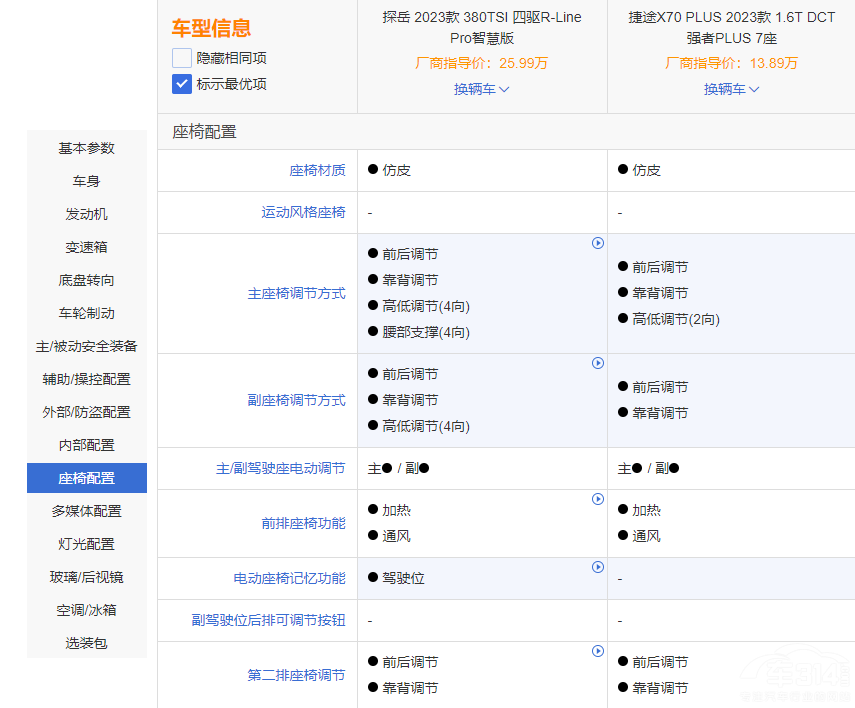Click 副驾驶位后排可调节按钮 link
The width and height of the screenshot is (855, 708).
269,620
